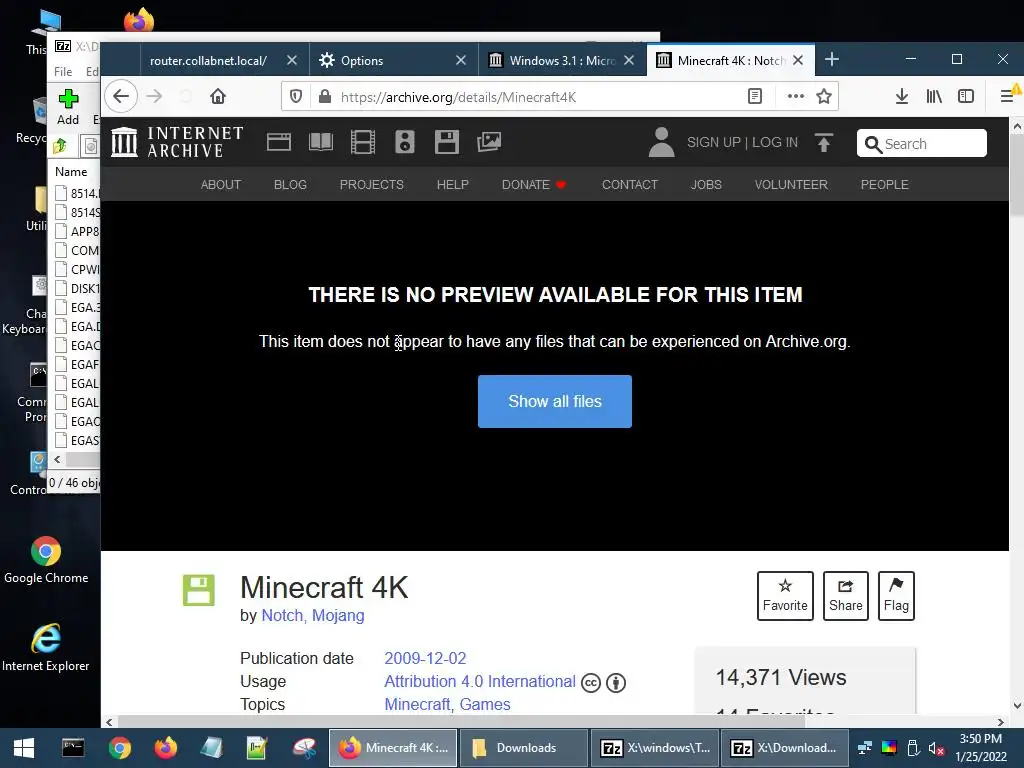
Task: Open a new Firefox tab
Action: tap(832, 60)
